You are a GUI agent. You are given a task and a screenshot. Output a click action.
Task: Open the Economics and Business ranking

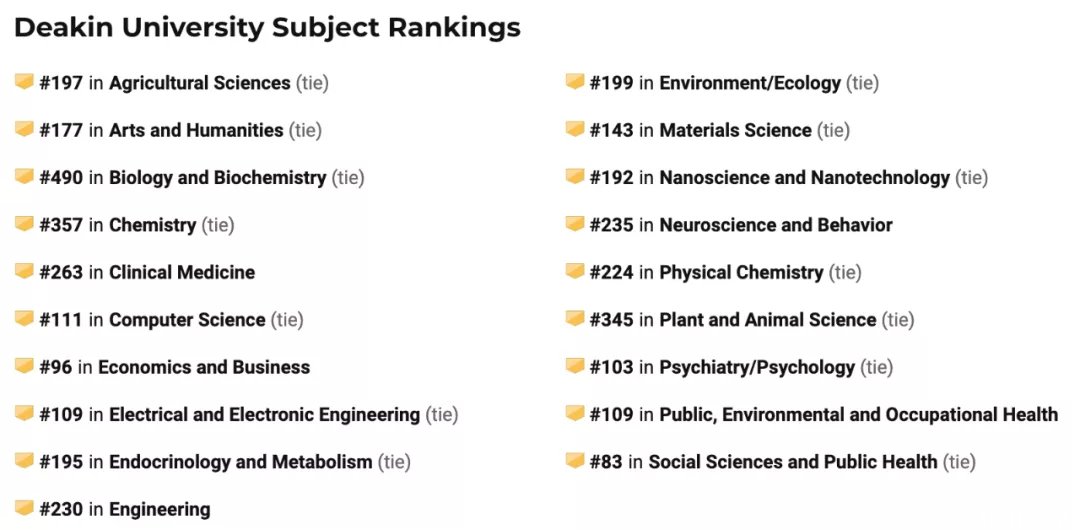tap(204, 367)
